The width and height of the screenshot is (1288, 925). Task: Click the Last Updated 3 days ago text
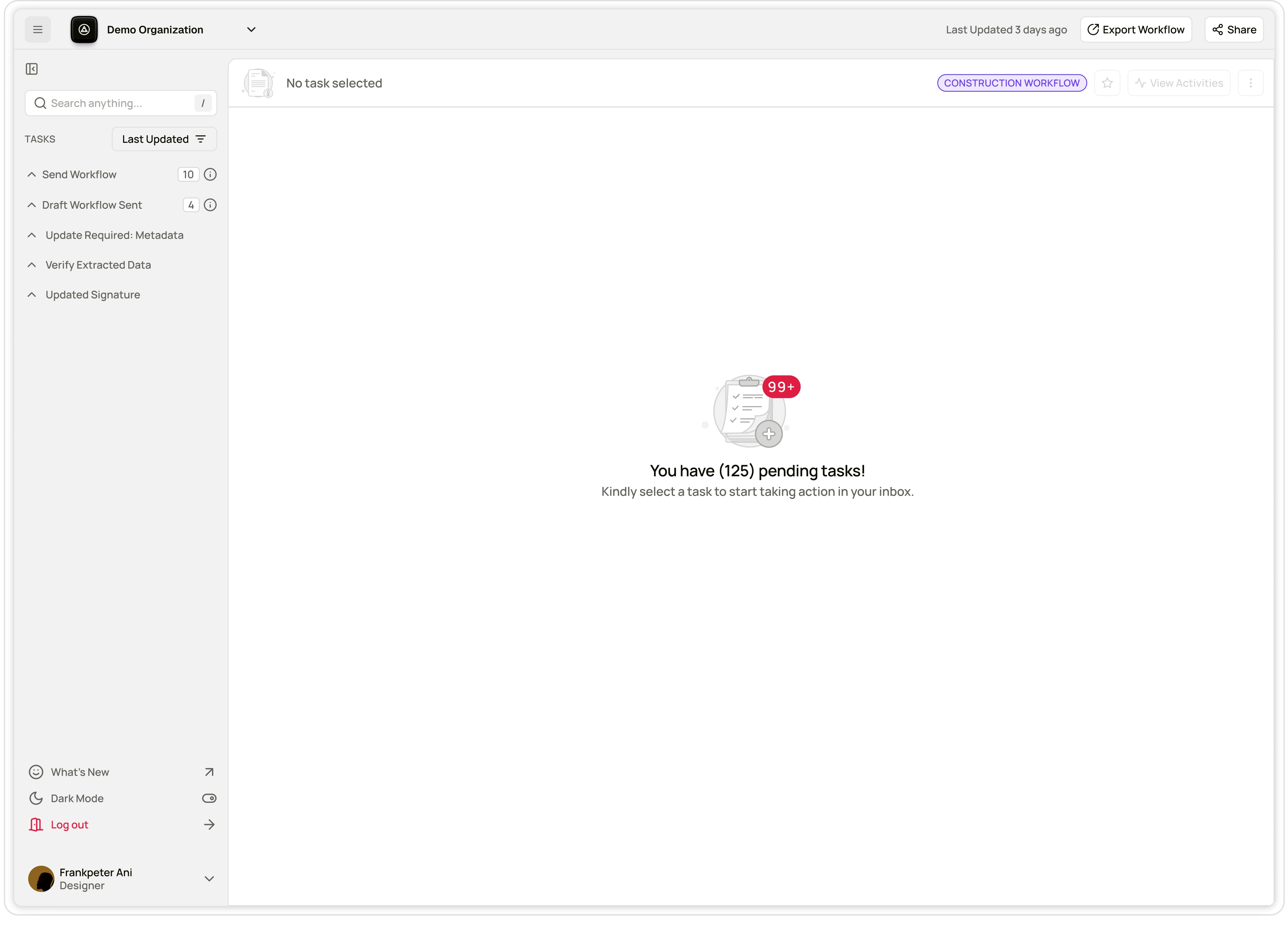1006,30
